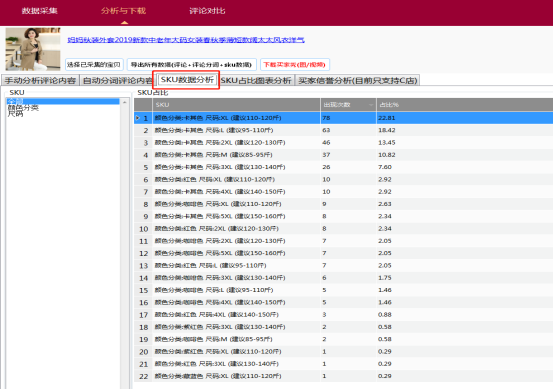554x390 pixels.
Task: Click the red 下载买家秀 button
Action: pyautogui.click(x=295, y=65)
